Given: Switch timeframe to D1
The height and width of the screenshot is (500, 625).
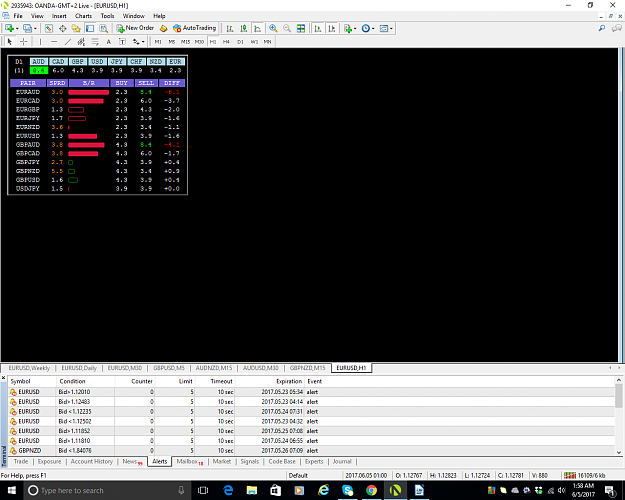Looking at the screenshot, I should [240, 41].
